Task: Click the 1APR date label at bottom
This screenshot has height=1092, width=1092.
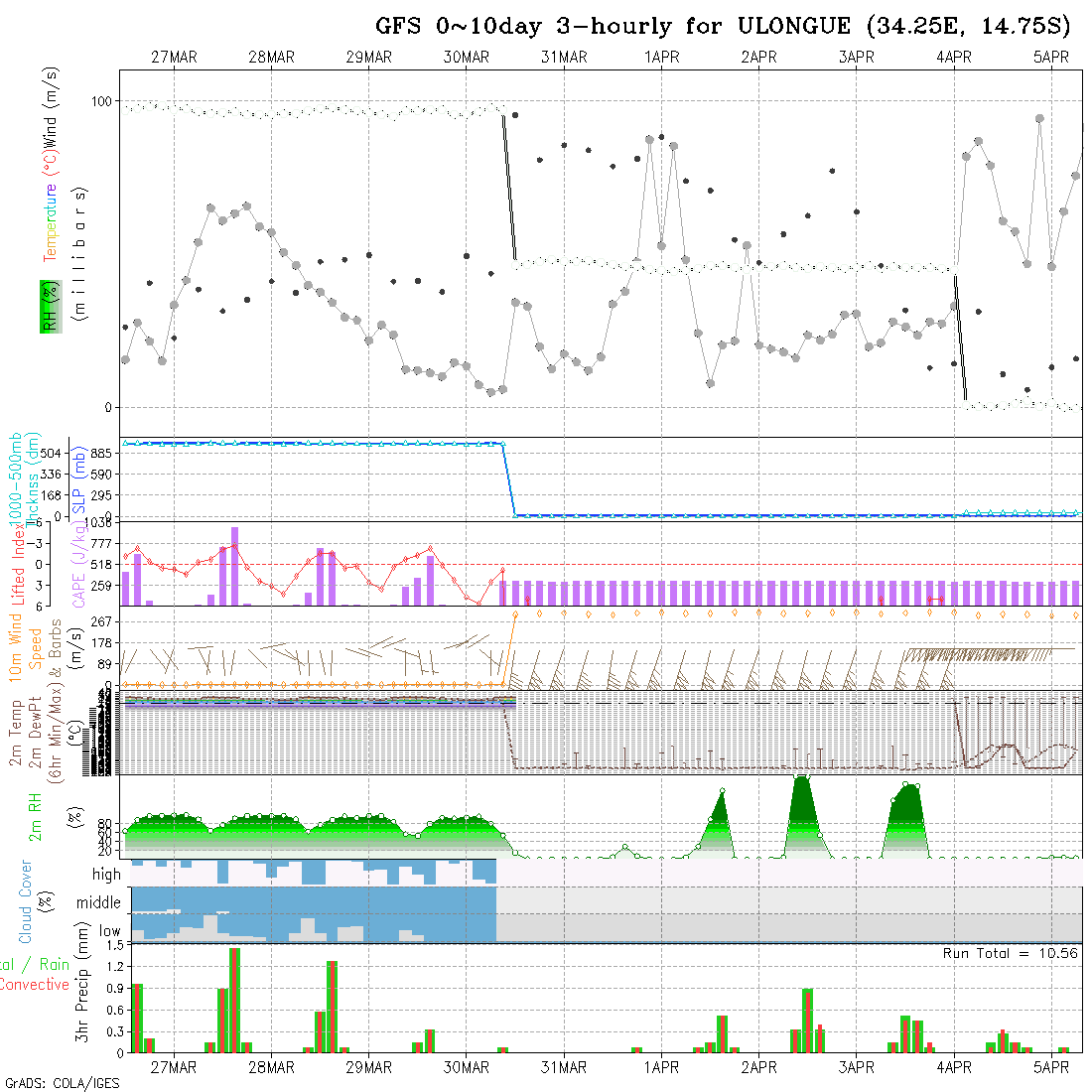Action: point(661,1067)
